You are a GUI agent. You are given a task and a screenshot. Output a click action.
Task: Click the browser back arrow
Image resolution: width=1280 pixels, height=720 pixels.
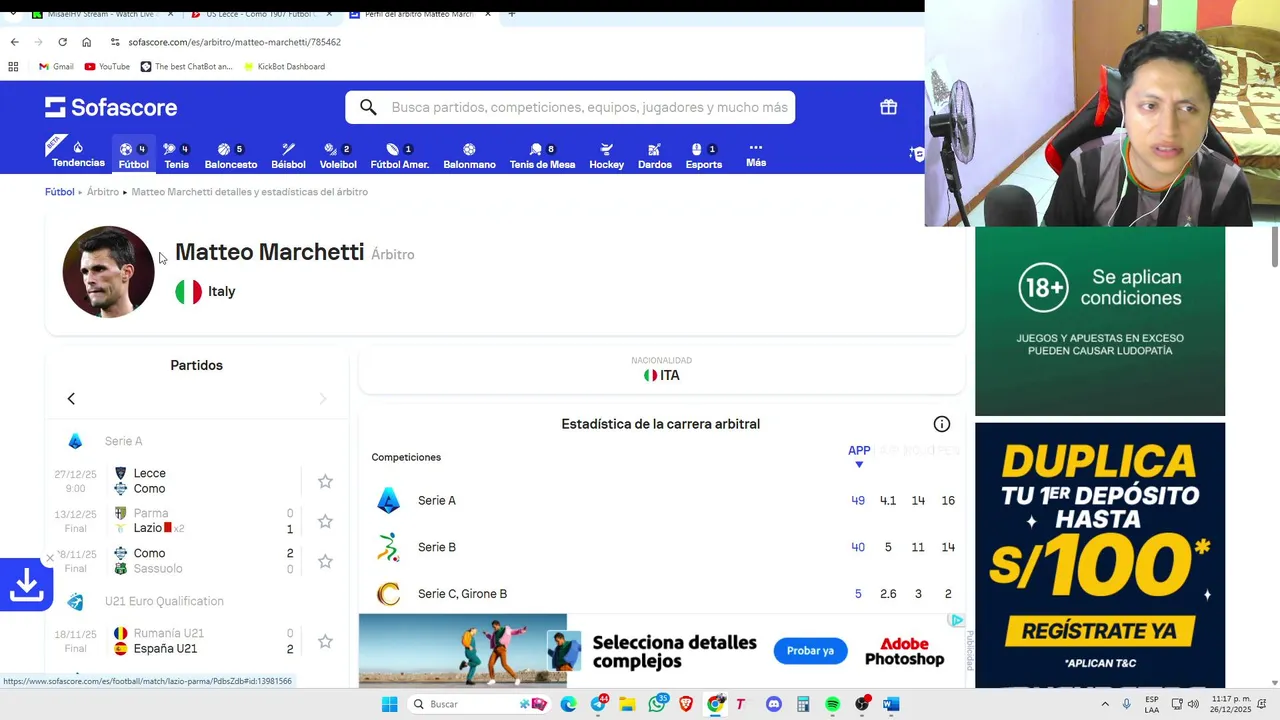[14, 42]
